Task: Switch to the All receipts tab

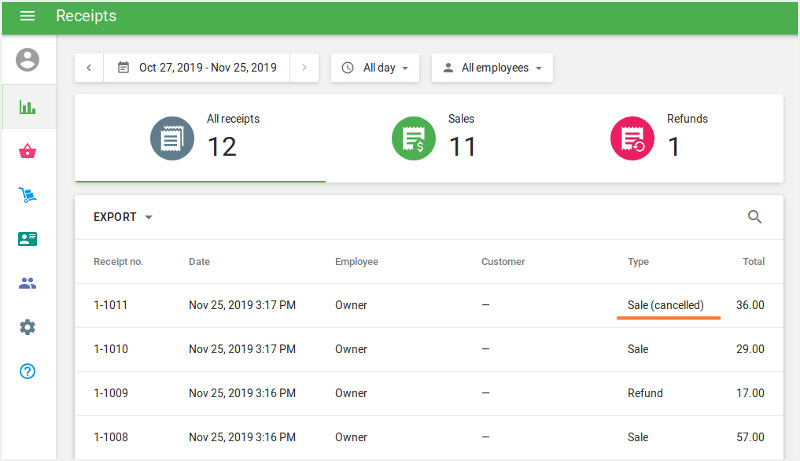Action: pos(200,138)
